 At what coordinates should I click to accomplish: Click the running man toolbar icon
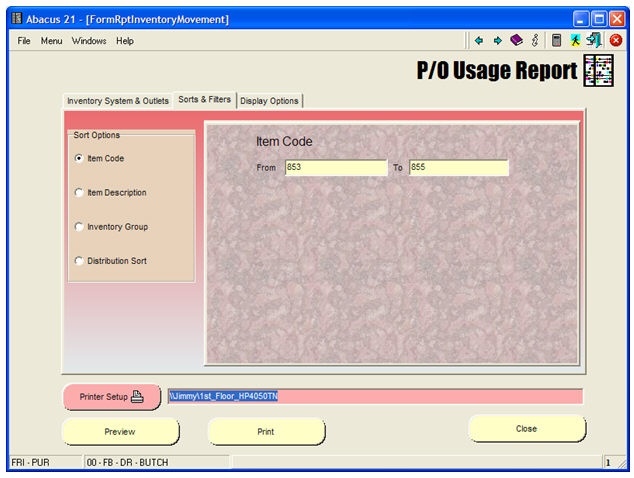coord(576,41)
